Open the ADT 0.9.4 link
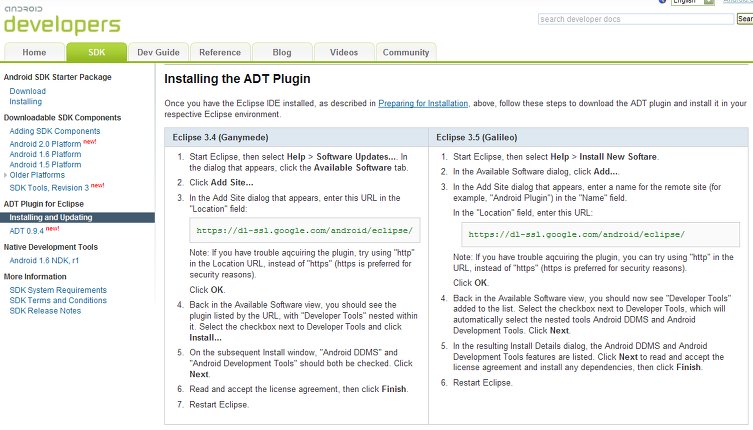Screen dimensions: 753x430 [26, 231]
